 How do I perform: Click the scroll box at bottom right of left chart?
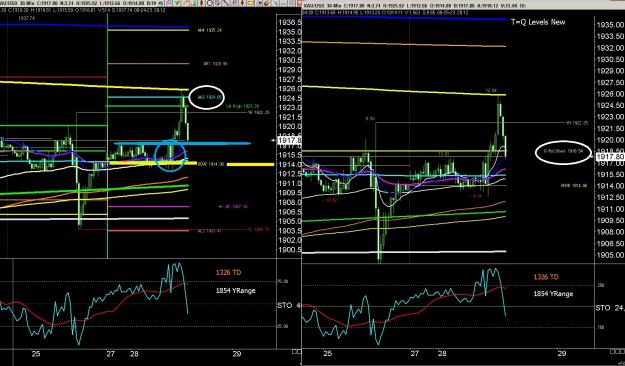click(296, 351)
